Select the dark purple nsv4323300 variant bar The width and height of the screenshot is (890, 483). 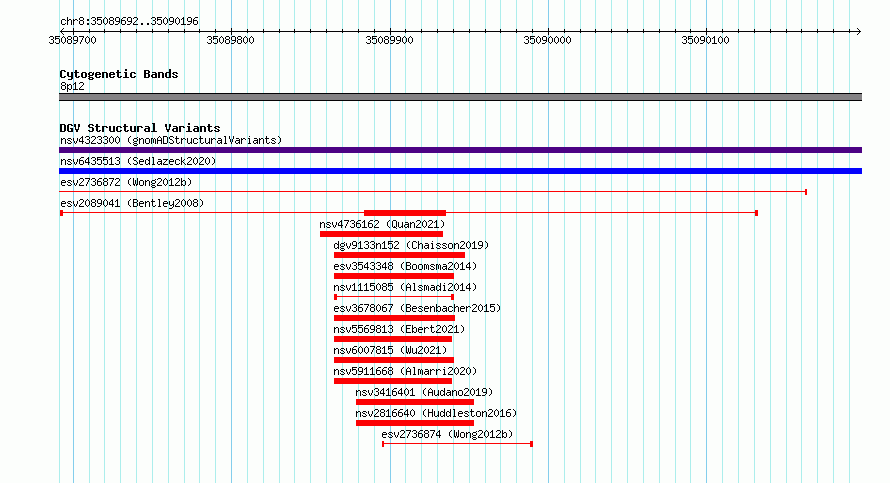click(x=460, y=150)
